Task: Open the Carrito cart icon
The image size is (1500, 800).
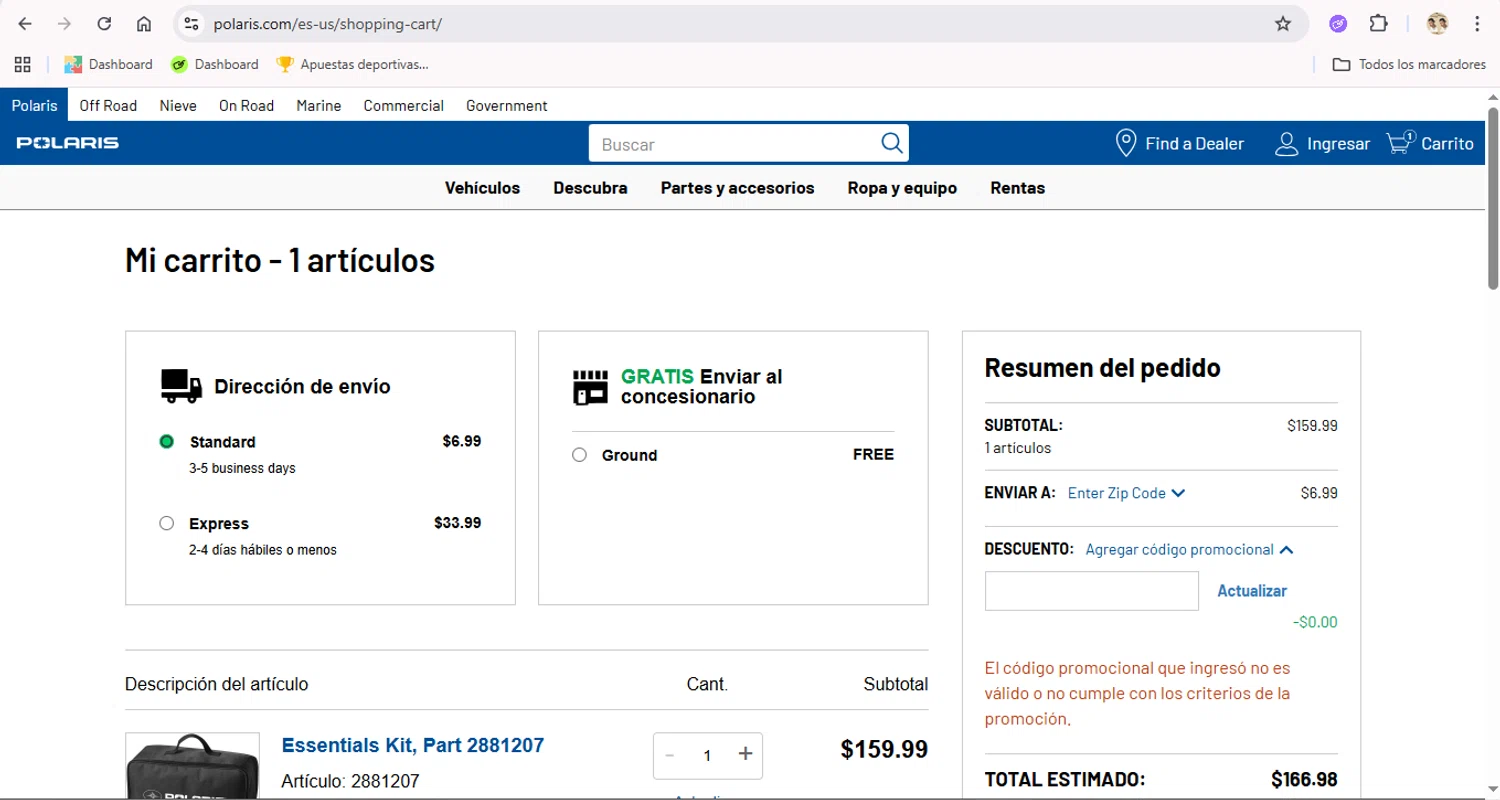Action: click(x=1400, y=142)
